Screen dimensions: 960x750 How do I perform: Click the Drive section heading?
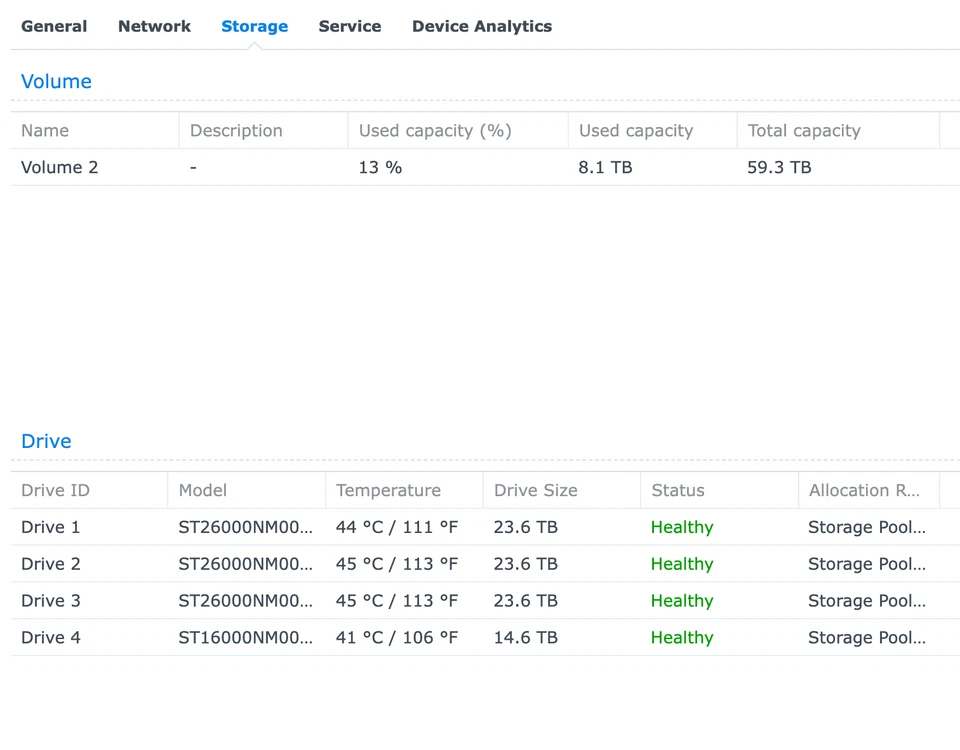(x=46, y=441)
